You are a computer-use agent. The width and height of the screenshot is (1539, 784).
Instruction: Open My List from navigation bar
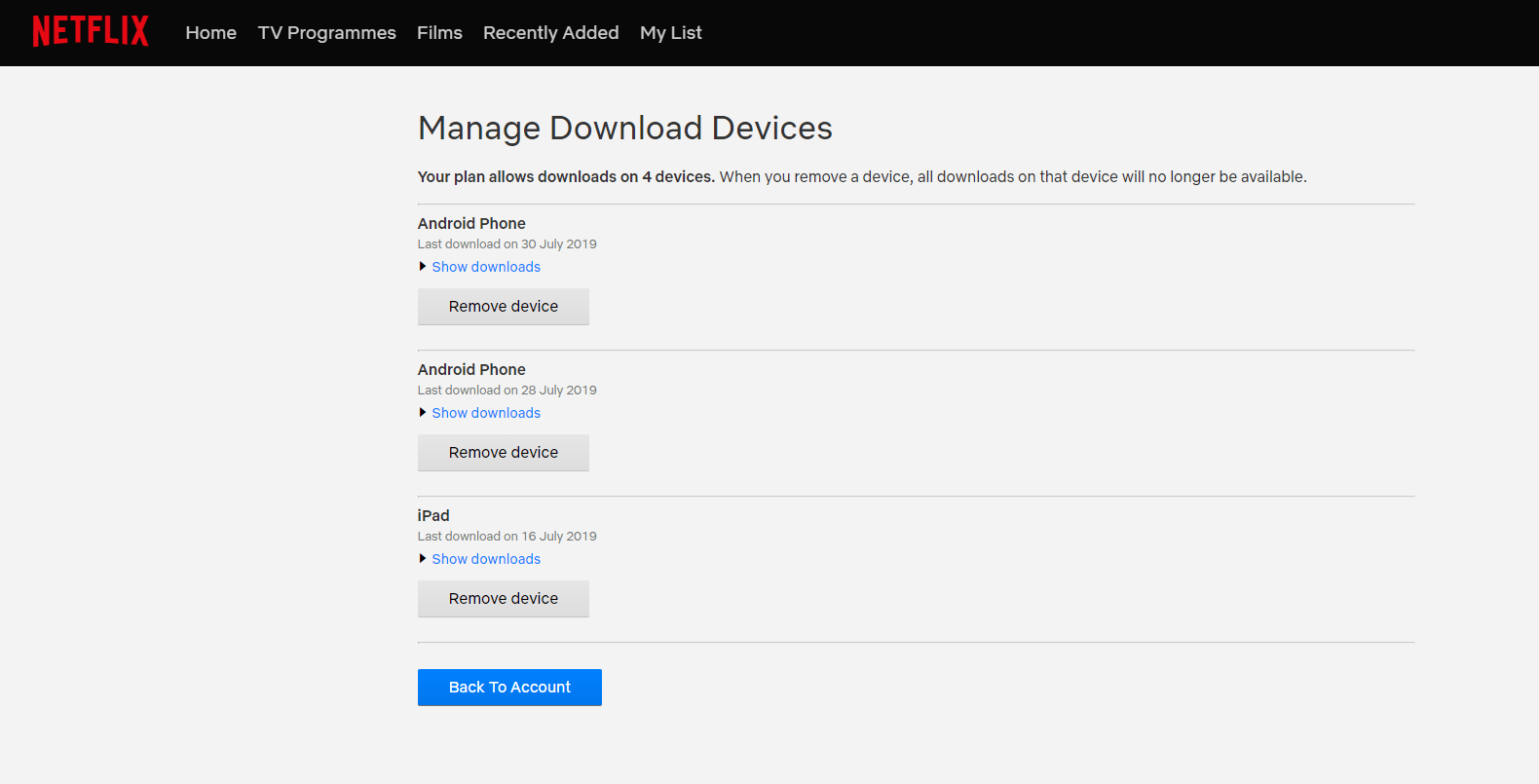670,33
